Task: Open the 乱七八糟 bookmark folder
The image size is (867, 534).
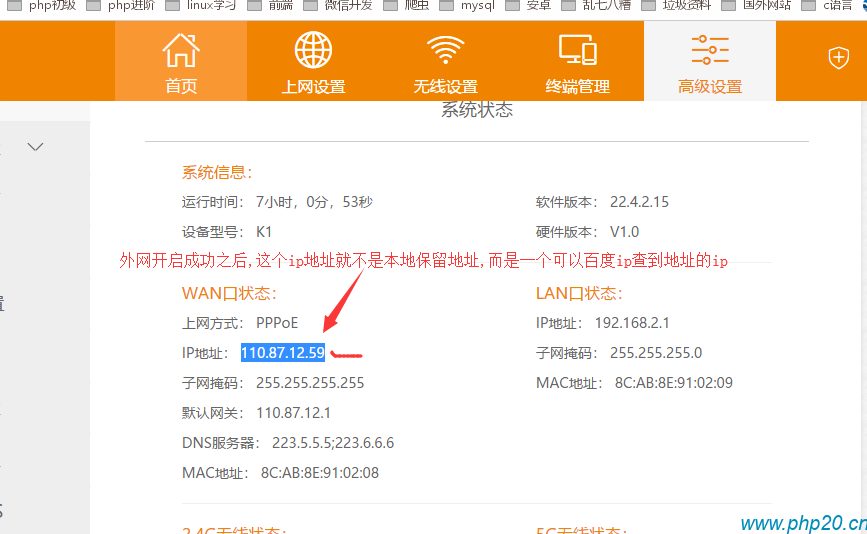Action: tap(597, 6)
